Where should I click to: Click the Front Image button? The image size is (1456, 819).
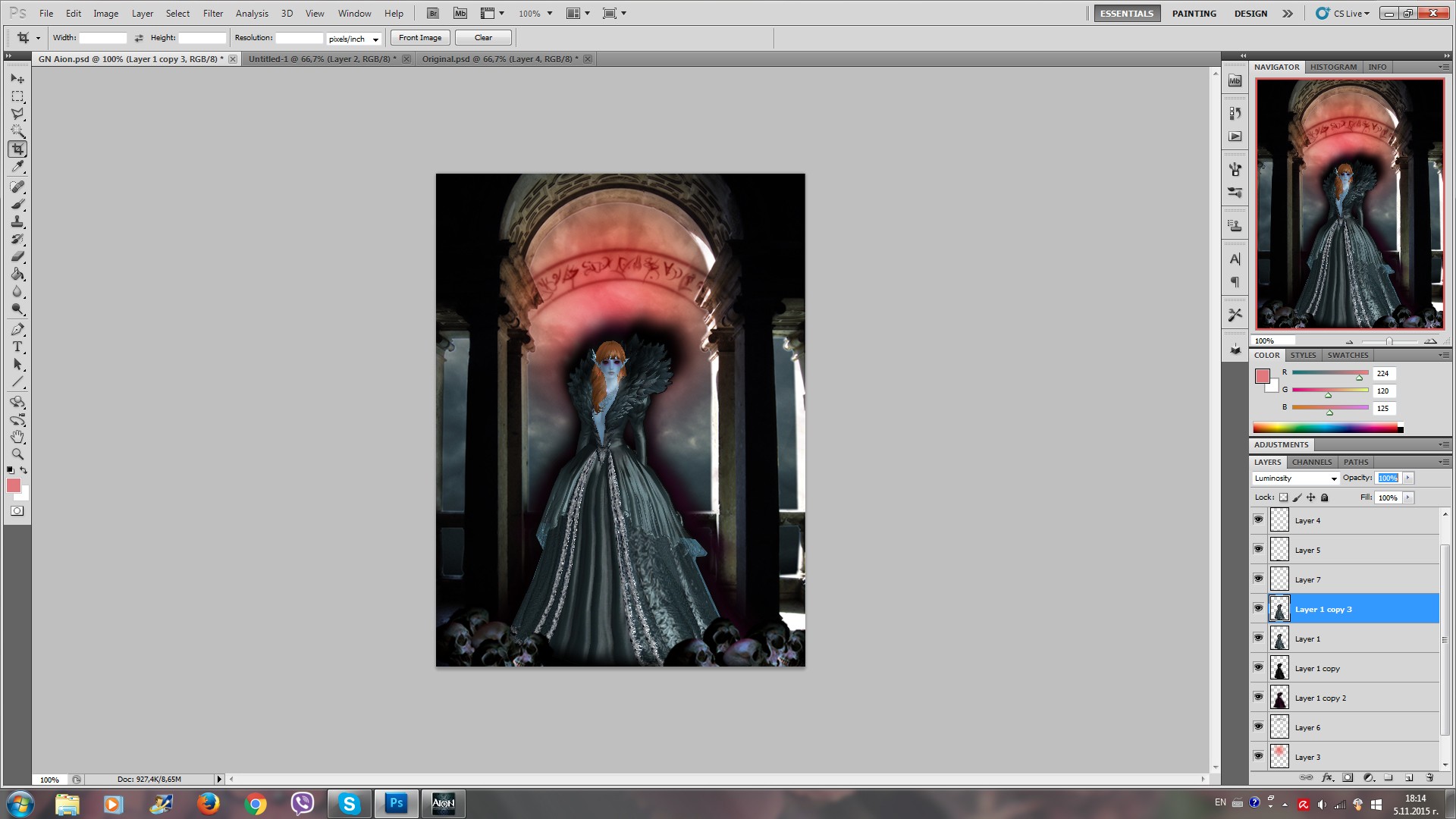click(x=420, y=38)
